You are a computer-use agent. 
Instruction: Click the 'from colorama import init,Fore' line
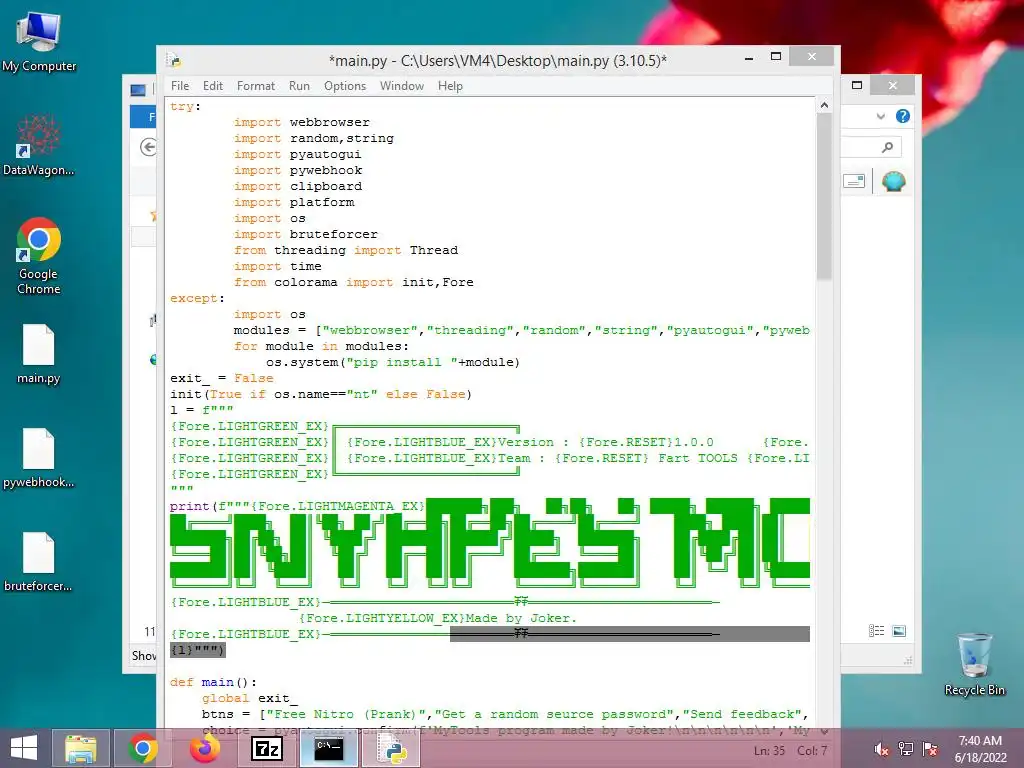353,282
